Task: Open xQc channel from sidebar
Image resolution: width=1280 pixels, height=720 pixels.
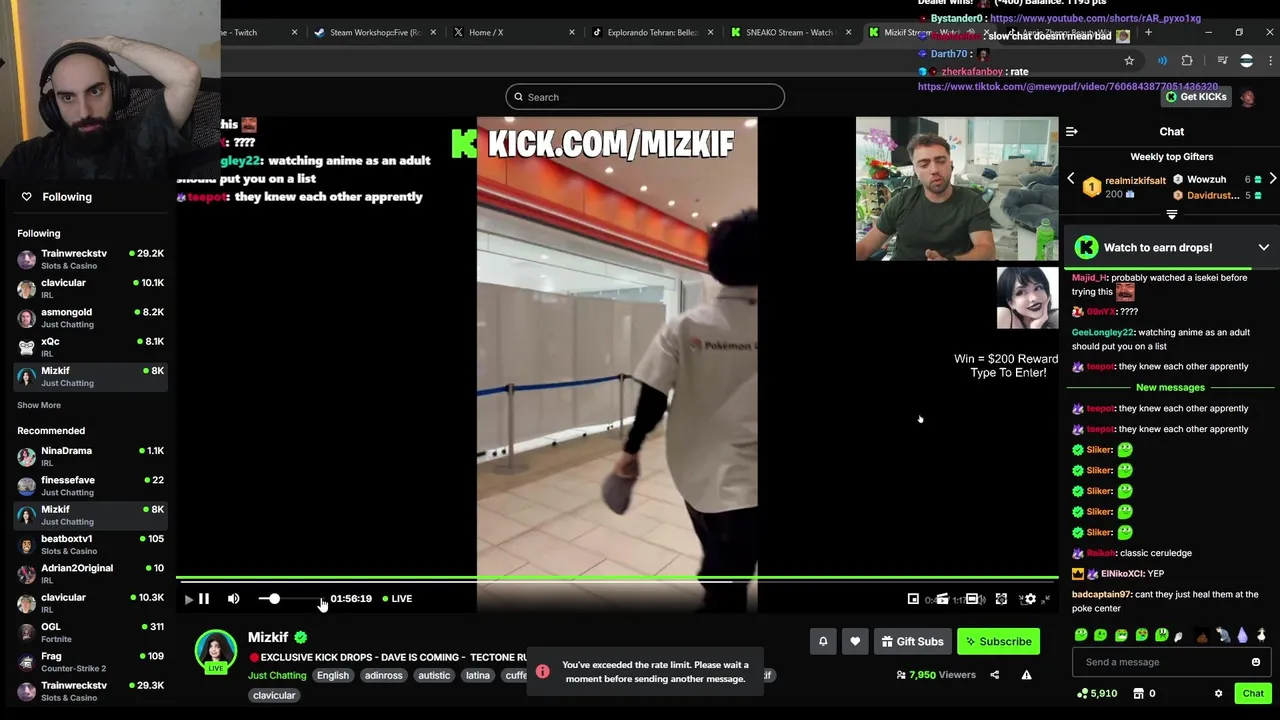Action: point(90,347)
